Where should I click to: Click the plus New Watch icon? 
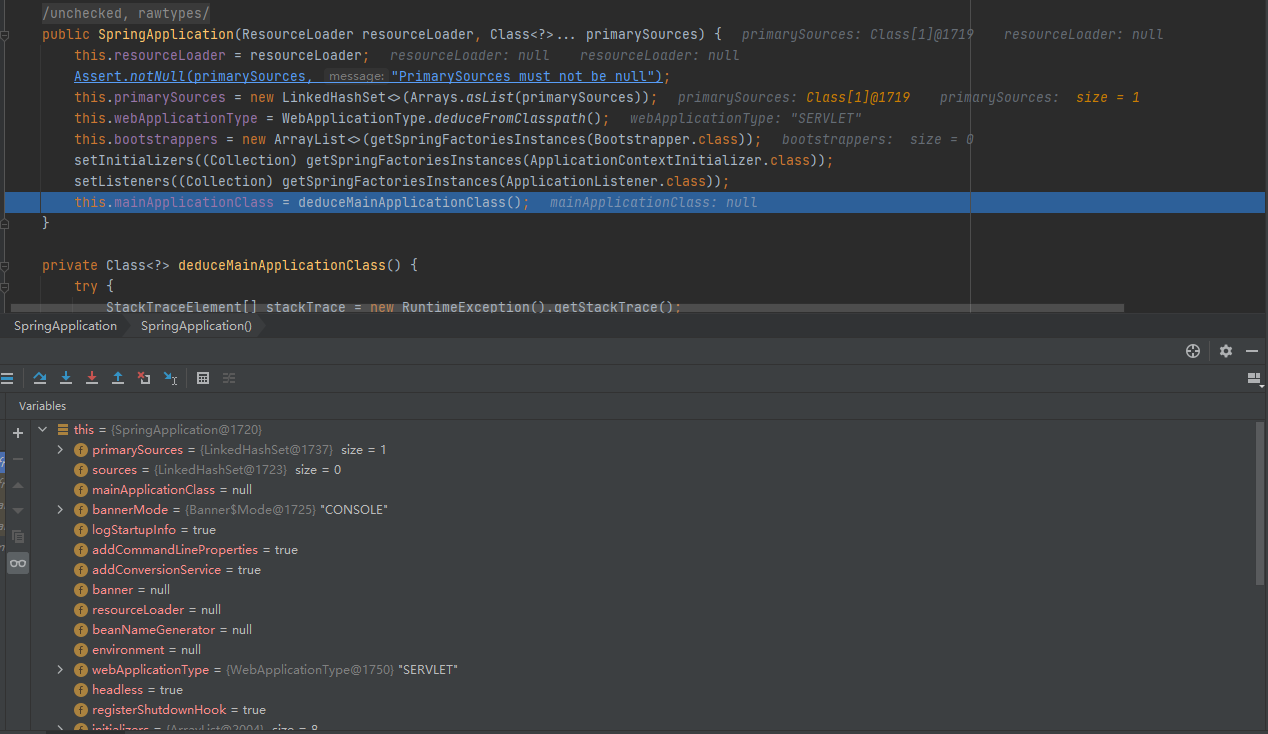18,433
